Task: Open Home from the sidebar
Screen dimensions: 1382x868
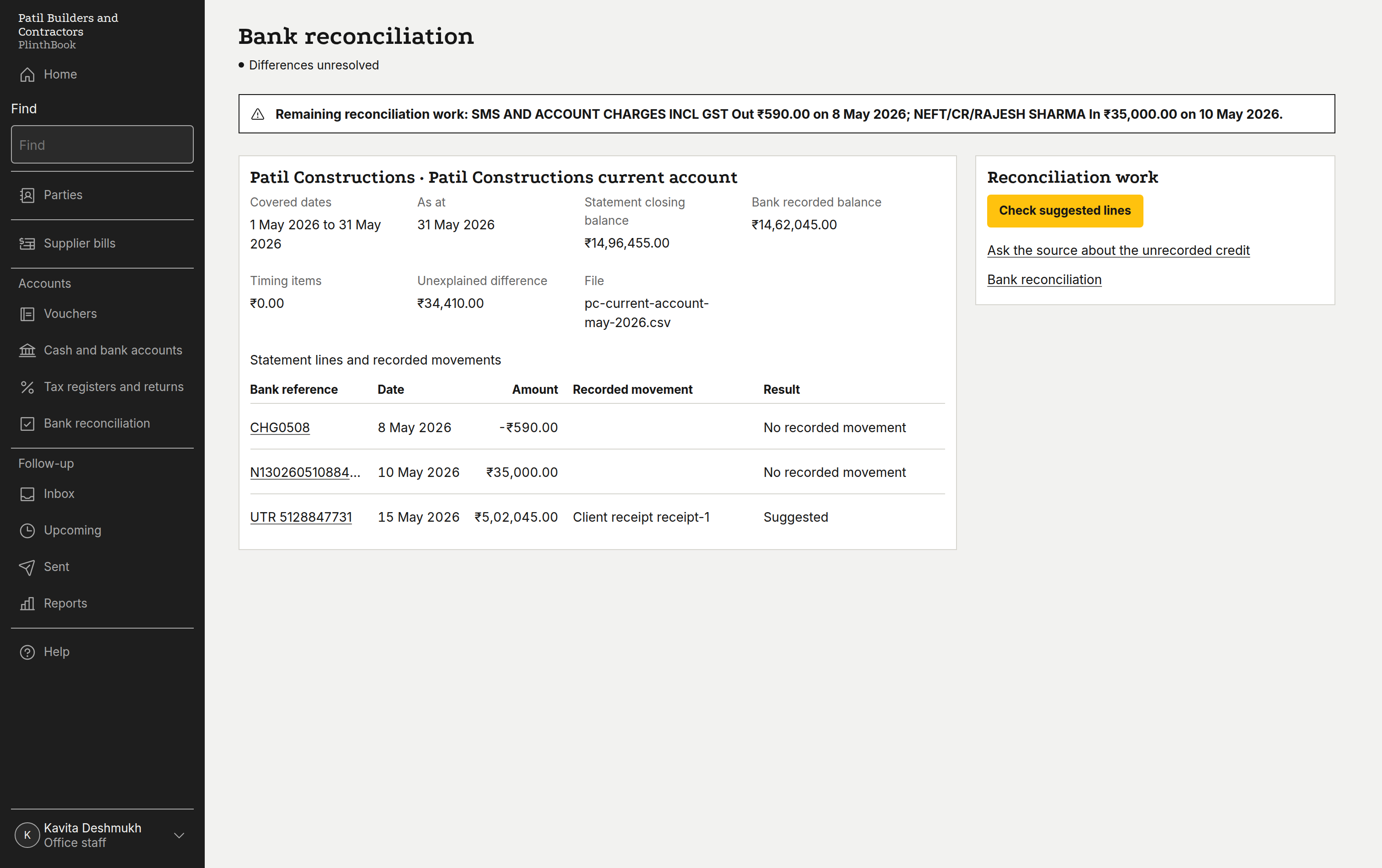Action: coord(60,74)
